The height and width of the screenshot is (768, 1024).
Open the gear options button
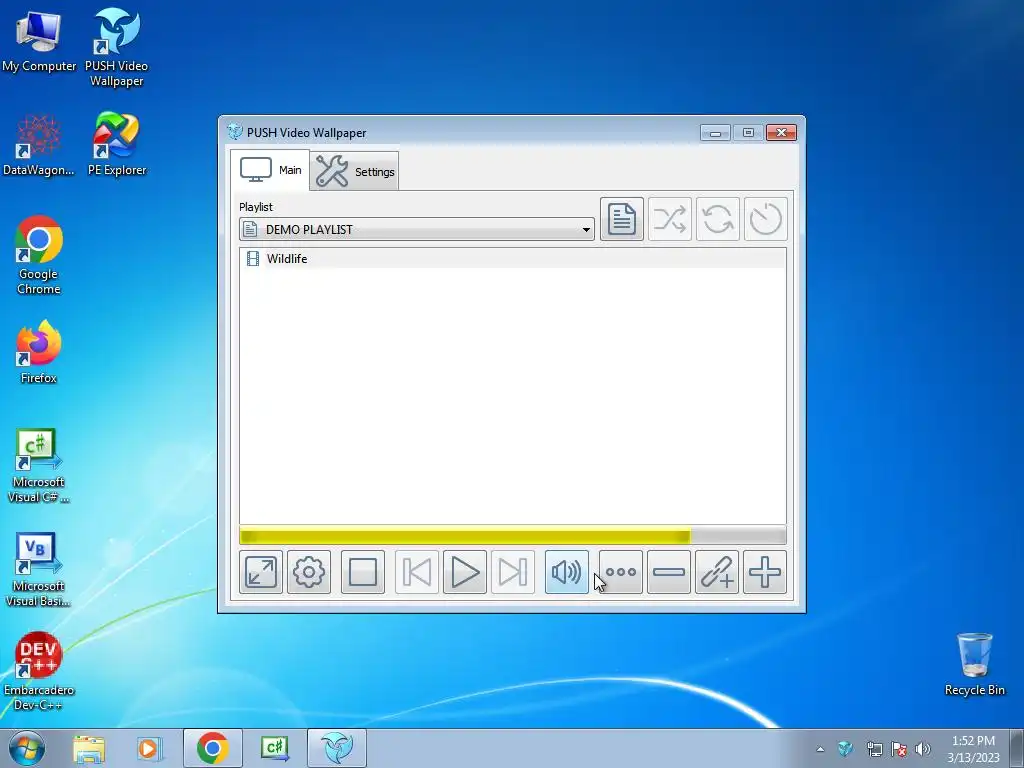point(309,572)
